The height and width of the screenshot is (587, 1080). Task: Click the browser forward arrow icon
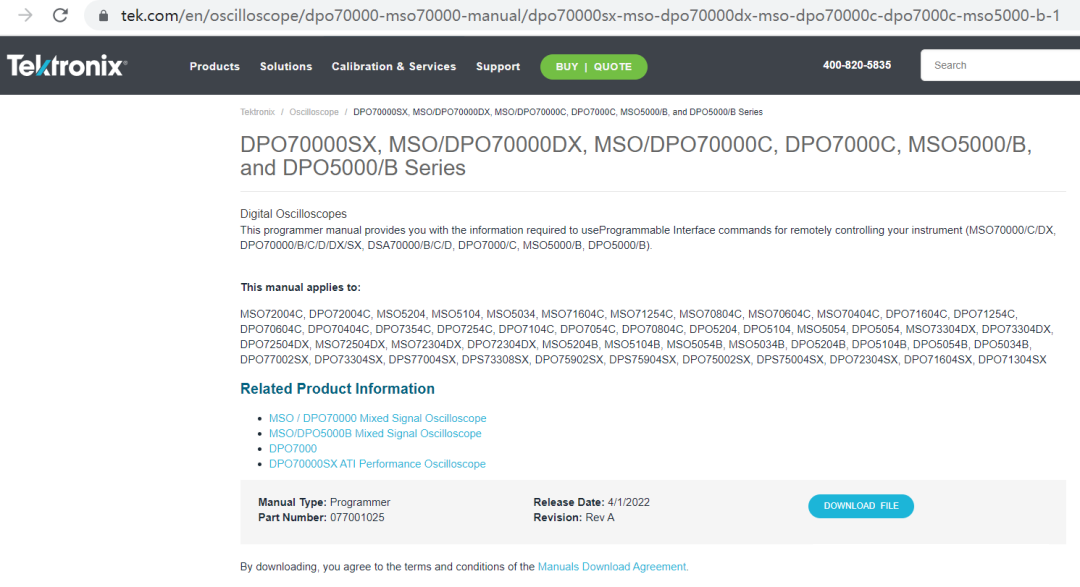[x=25, y=15]
